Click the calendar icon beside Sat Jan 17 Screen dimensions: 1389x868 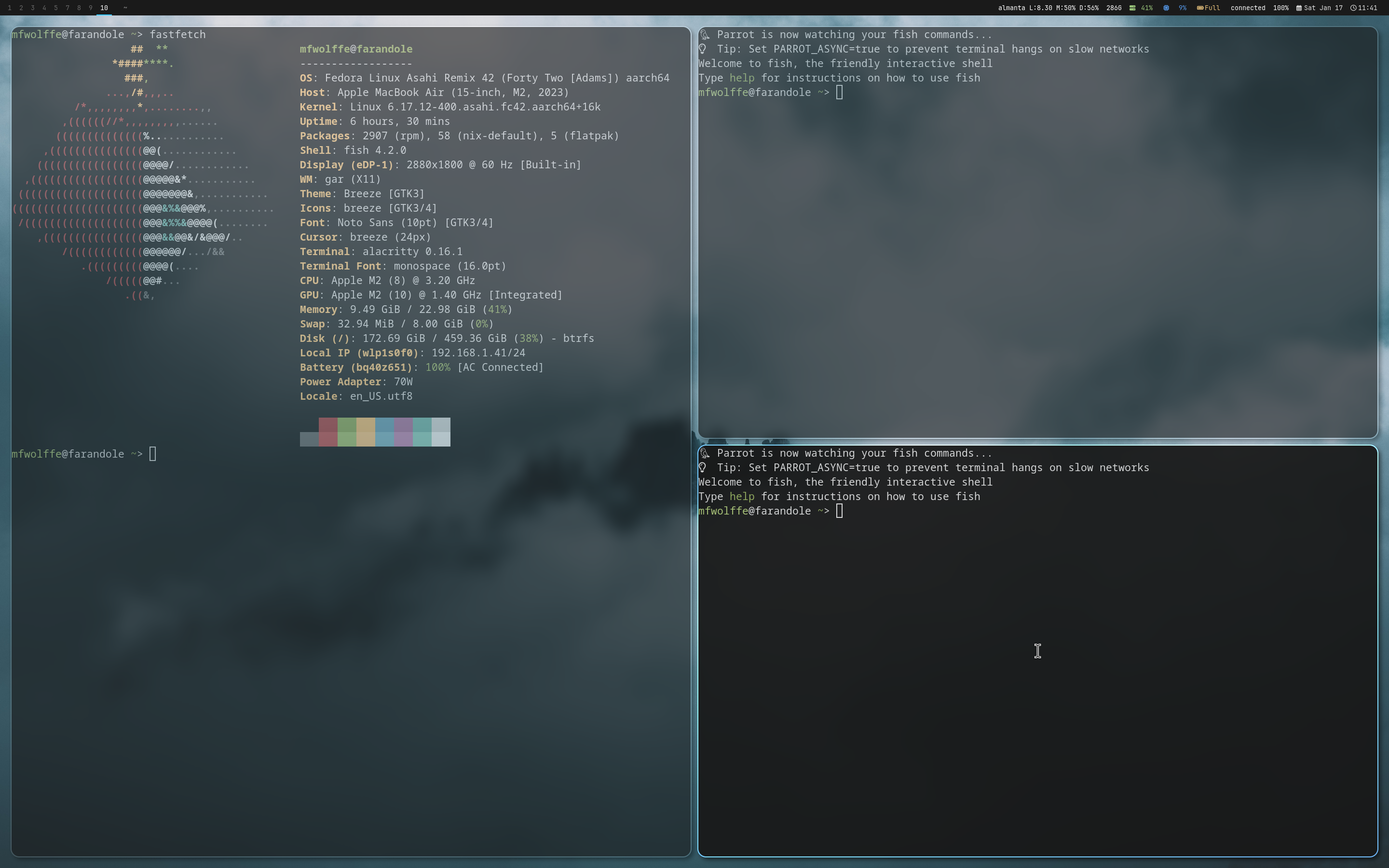(x=1299, y=8)
